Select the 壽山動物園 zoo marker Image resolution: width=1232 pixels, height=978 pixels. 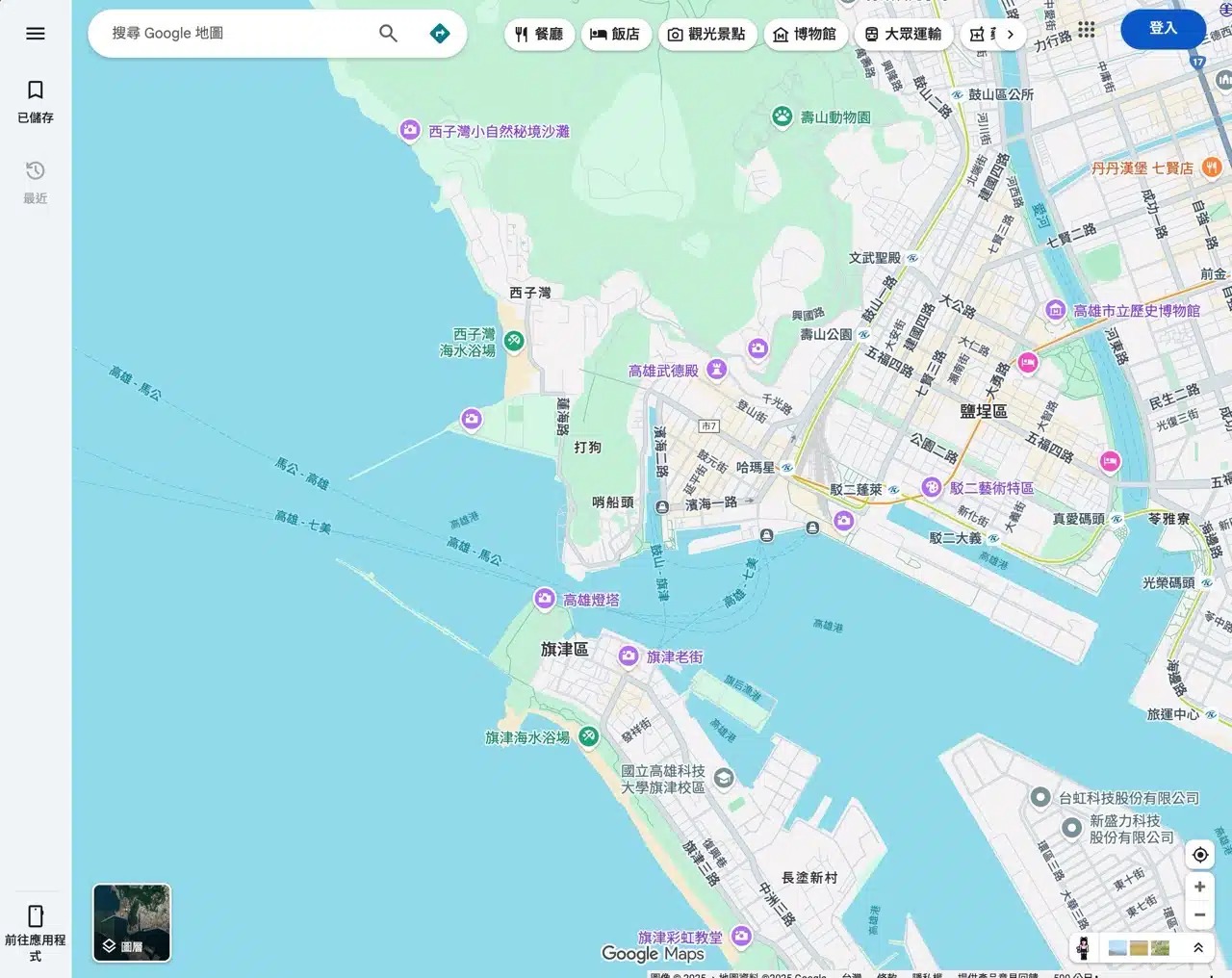tap(783, 116)
